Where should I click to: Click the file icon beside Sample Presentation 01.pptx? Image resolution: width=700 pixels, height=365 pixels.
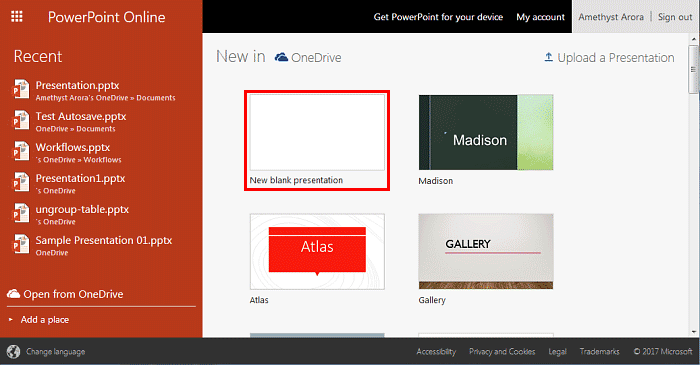tap(20, 245)
